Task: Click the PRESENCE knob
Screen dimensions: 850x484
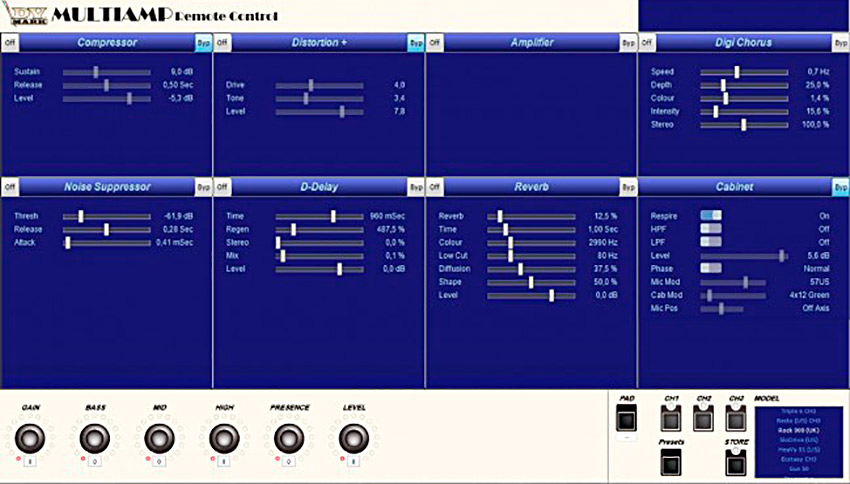Action: pyautogui.click(x=288, y=437)
